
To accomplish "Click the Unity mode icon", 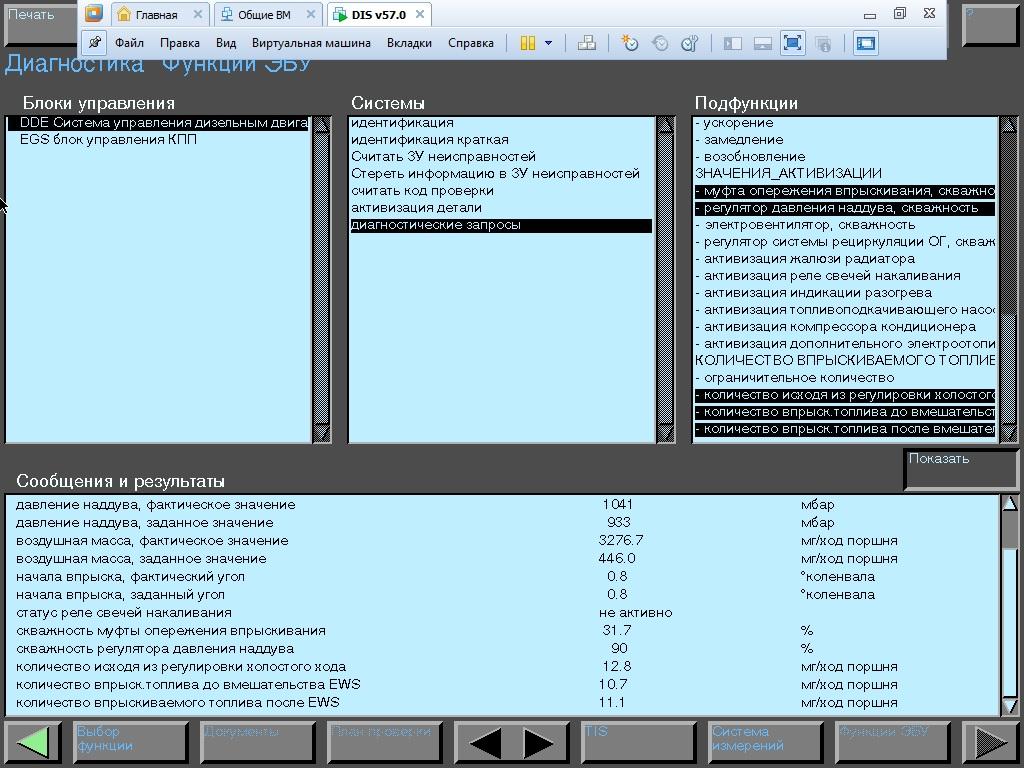I will pyautogui.click(x=823, y=43).
